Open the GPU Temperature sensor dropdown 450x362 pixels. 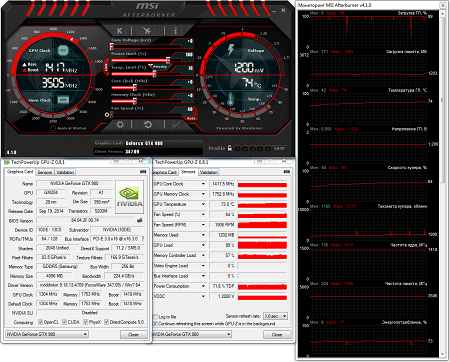point(203,204)
